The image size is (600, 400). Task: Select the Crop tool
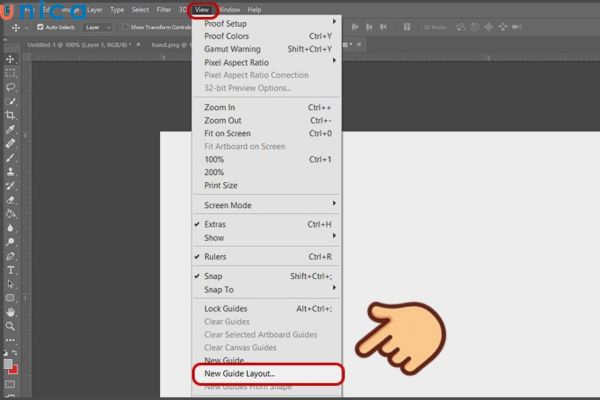pos(11,115)
